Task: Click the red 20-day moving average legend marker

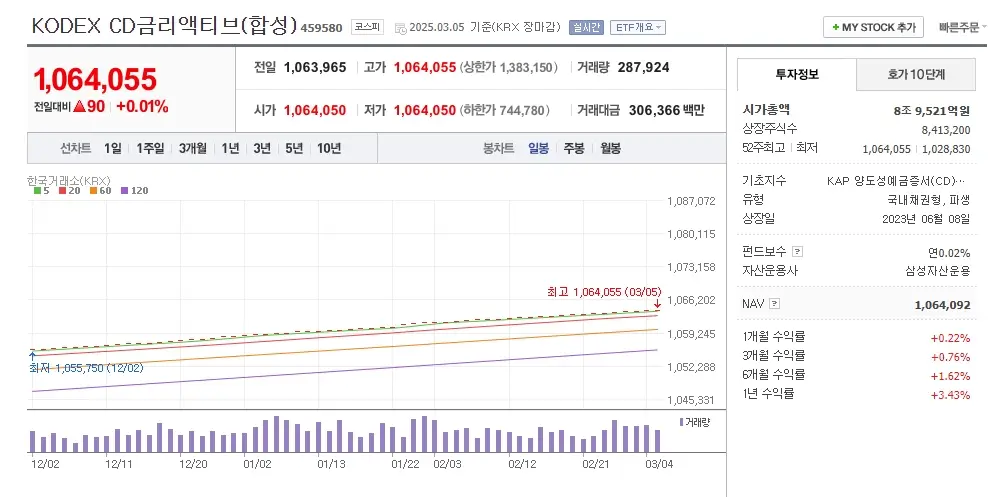Action: (x=63, y=190)
